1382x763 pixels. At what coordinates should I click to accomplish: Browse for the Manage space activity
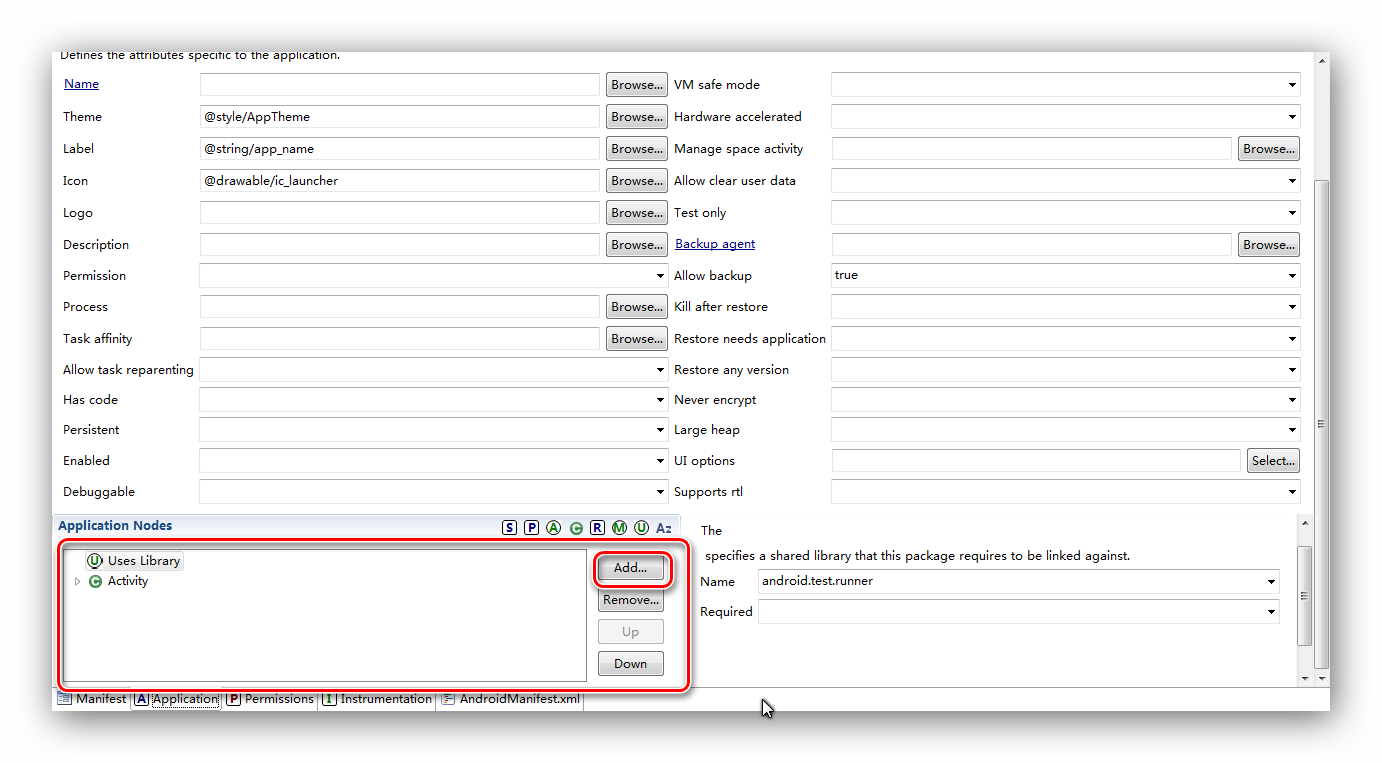1269,149
